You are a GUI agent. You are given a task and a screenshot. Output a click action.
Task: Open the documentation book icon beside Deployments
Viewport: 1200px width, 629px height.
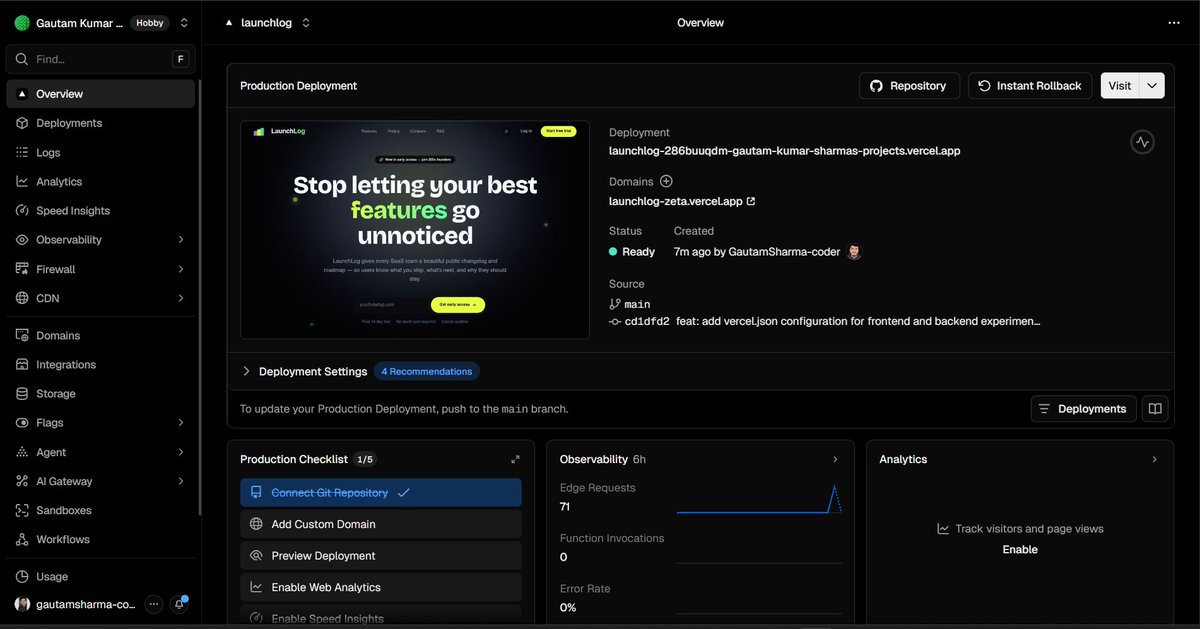[x=1155, y=408]
